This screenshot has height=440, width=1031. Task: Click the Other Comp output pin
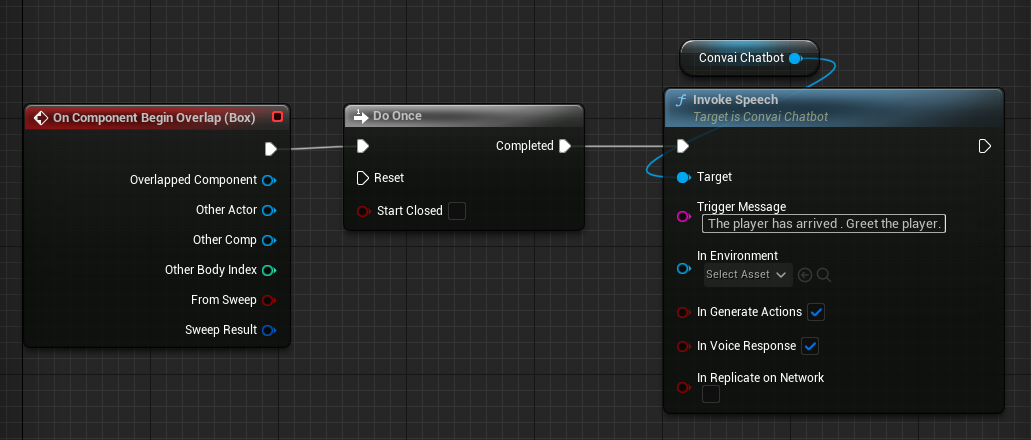click(268, 241)
